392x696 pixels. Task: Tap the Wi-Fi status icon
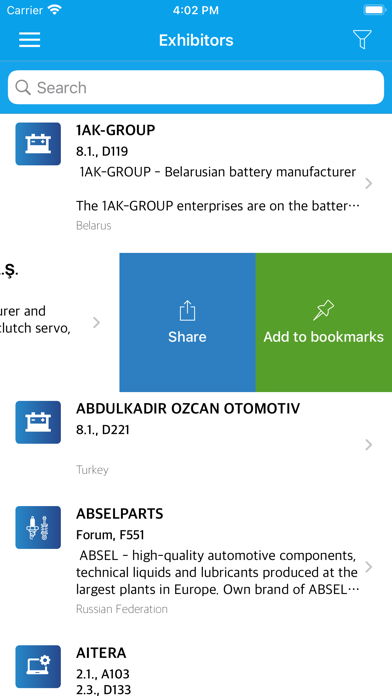[55, 10]
